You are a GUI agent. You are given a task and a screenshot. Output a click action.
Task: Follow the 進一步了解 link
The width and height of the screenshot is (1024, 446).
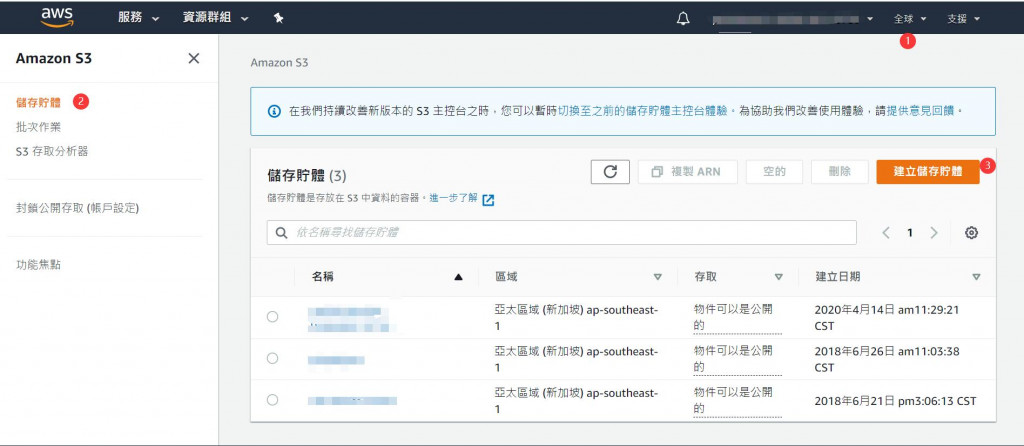point(453,198)
